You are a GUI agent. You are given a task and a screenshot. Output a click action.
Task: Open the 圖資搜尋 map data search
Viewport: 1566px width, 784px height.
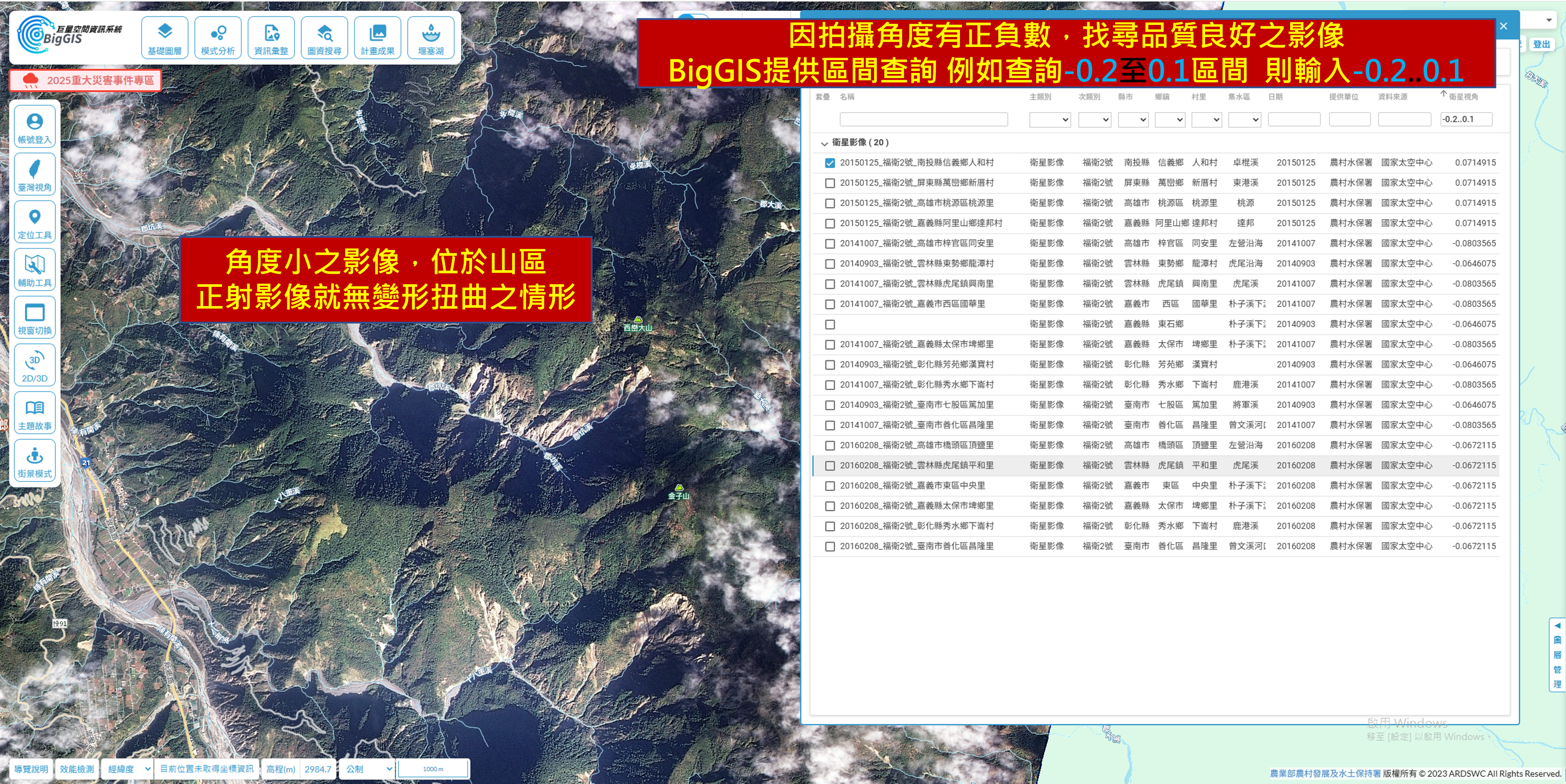click(x=324, y=38)
